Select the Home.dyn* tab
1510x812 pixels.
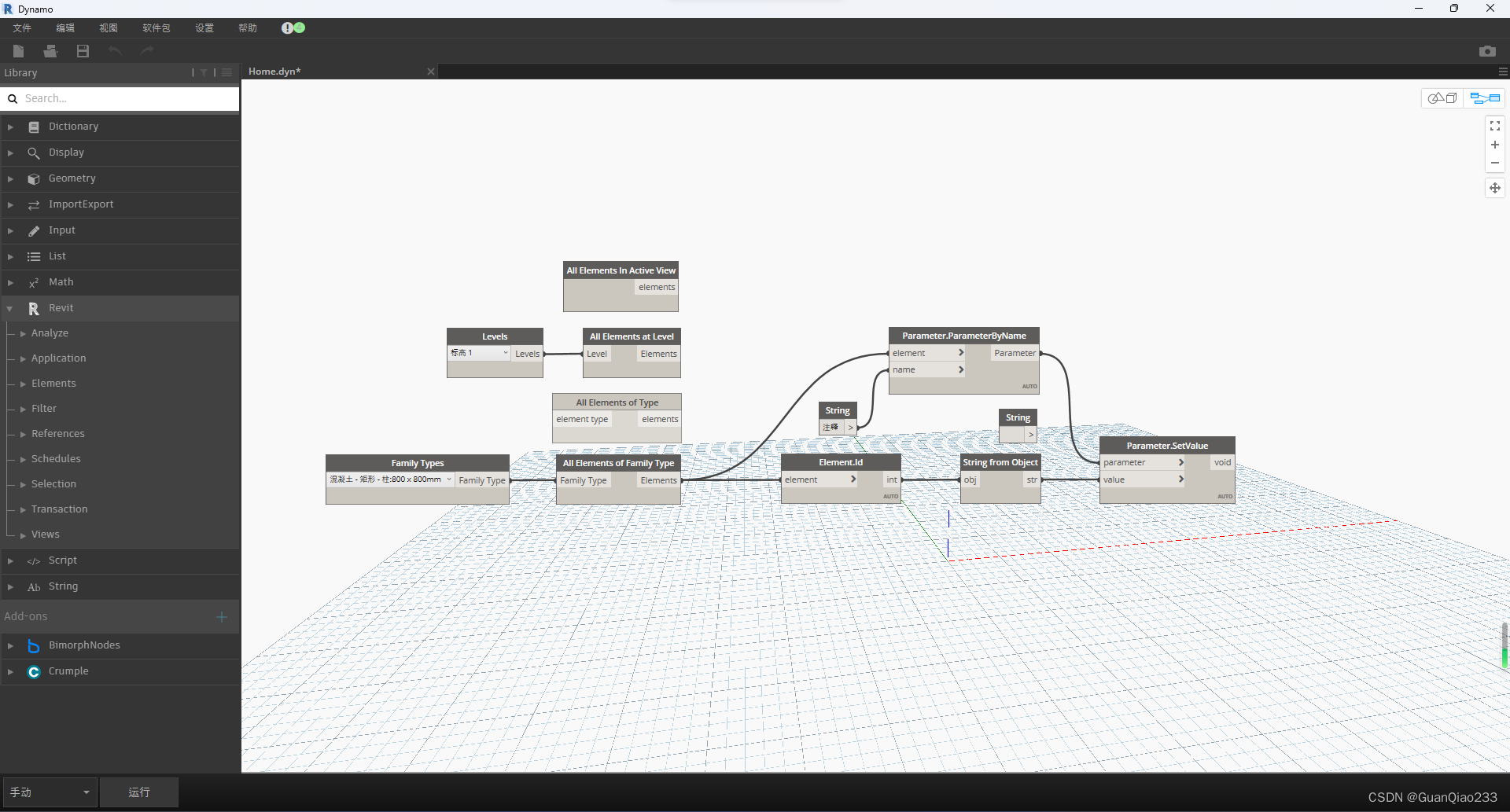(274, 71)
